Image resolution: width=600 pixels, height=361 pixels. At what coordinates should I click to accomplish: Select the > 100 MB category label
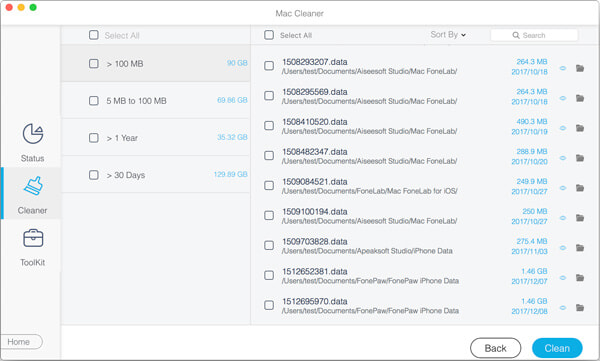click(125, 64)
